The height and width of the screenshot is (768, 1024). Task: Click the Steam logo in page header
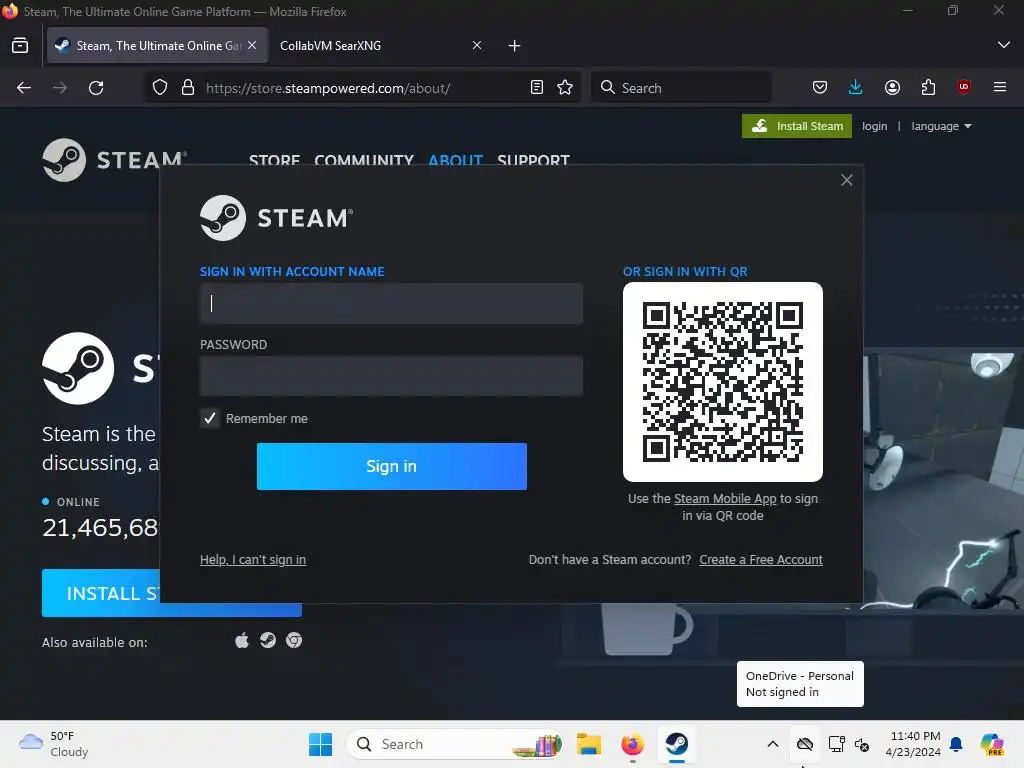[x=115, y=160]
